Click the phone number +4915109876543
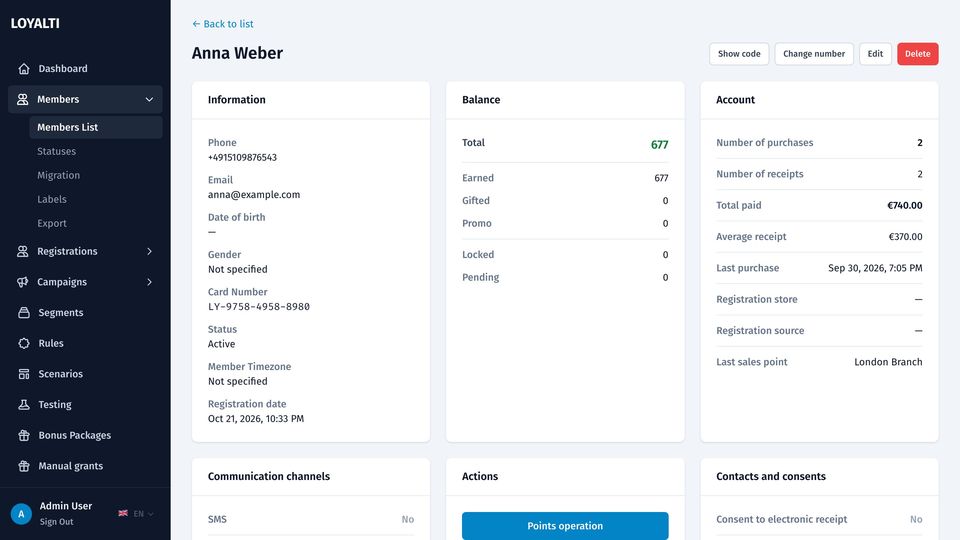Viewport: 960px width, 540px height. (x=242, y=157)
